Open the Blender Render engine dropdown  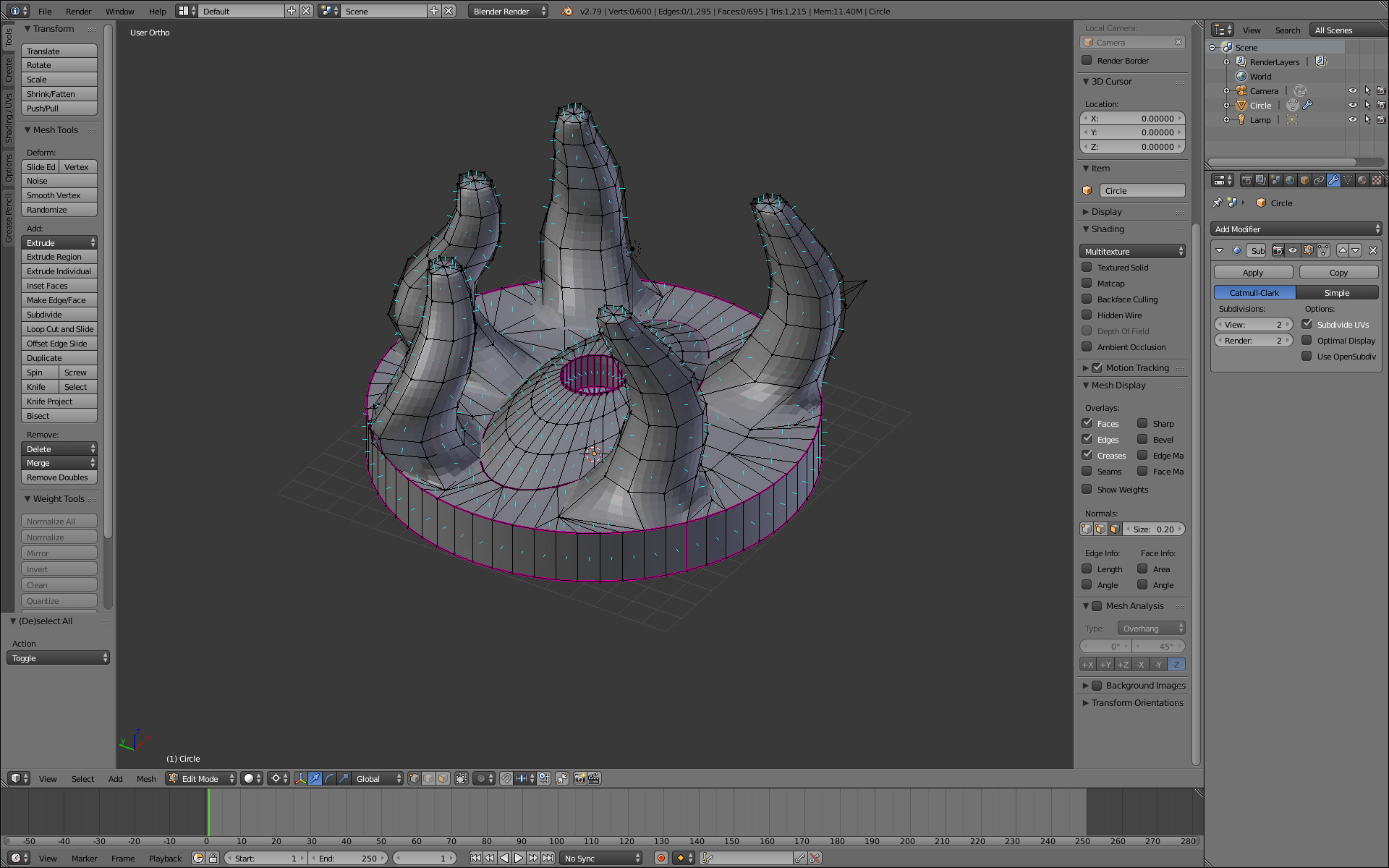(x=508, y=11)
